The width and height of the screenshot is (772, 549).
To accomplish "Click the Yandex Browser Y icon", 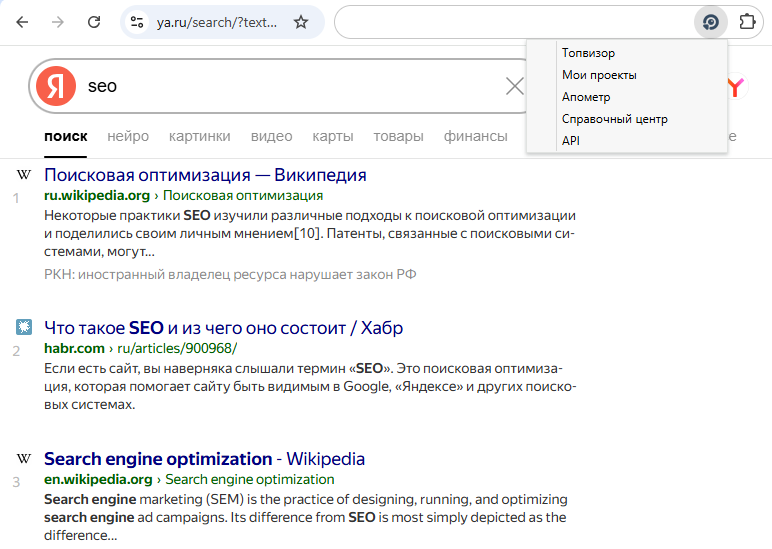I will [x=736, y=87].
